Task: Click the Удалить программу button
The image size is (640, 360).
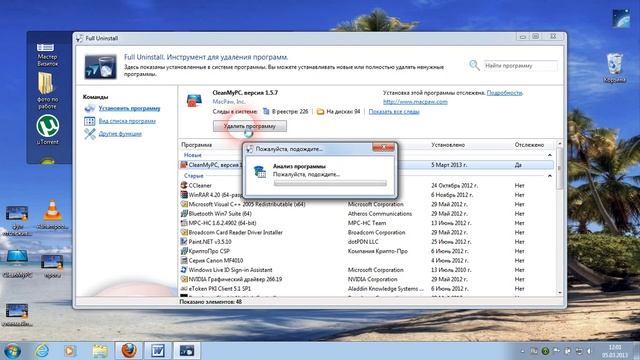Action: pos(250,126)
